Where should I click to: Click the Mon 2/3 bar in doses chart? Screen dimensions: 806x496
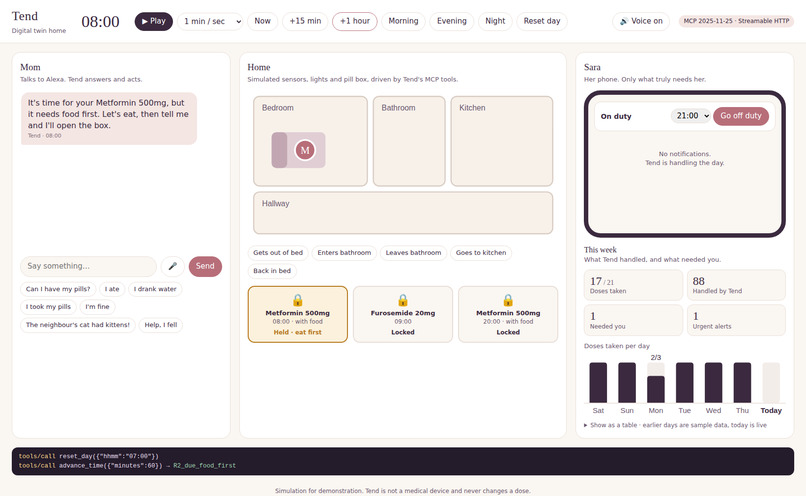[655, 389]
